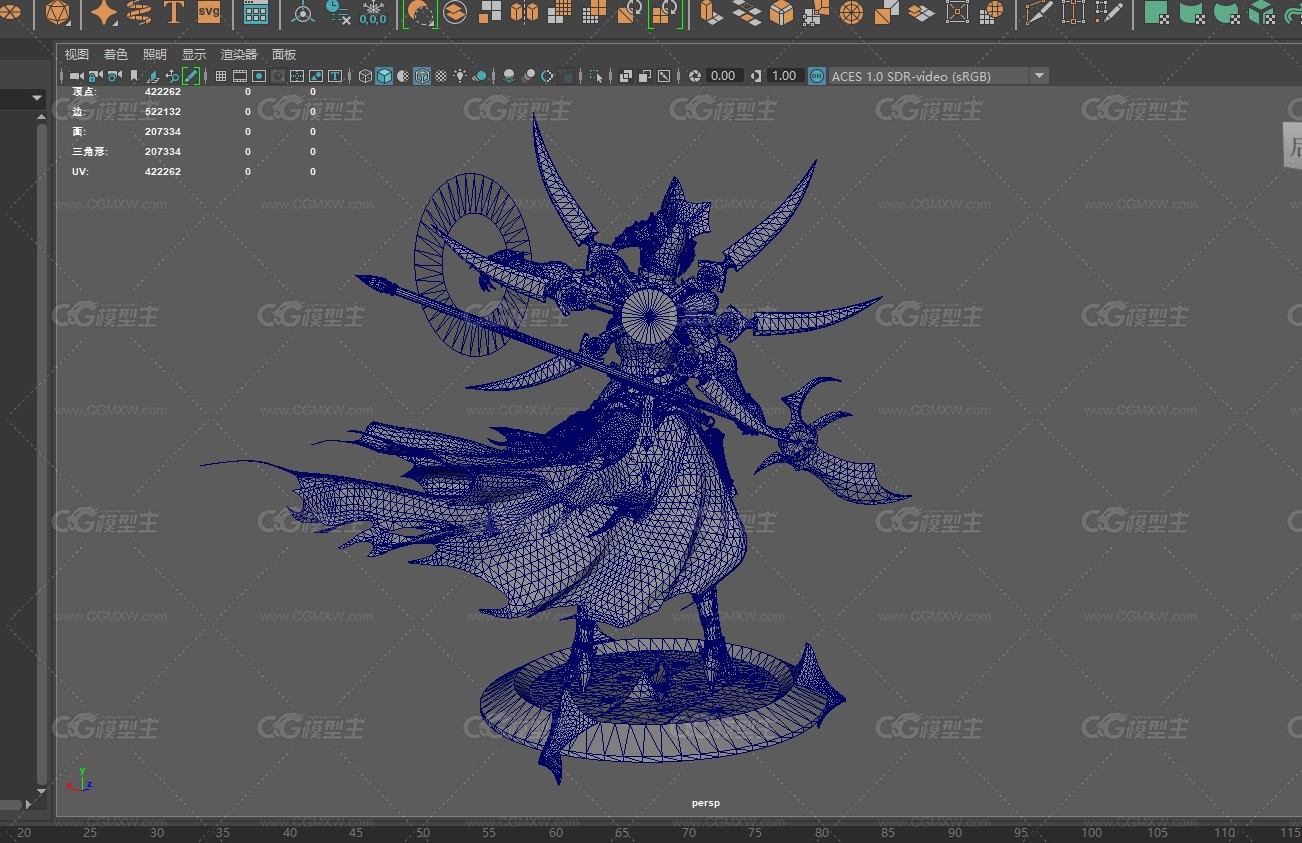The height and width of the screenshot is (843, 1302).
Task: Toggle the resolution gate display
Action: tap(259, 76)
